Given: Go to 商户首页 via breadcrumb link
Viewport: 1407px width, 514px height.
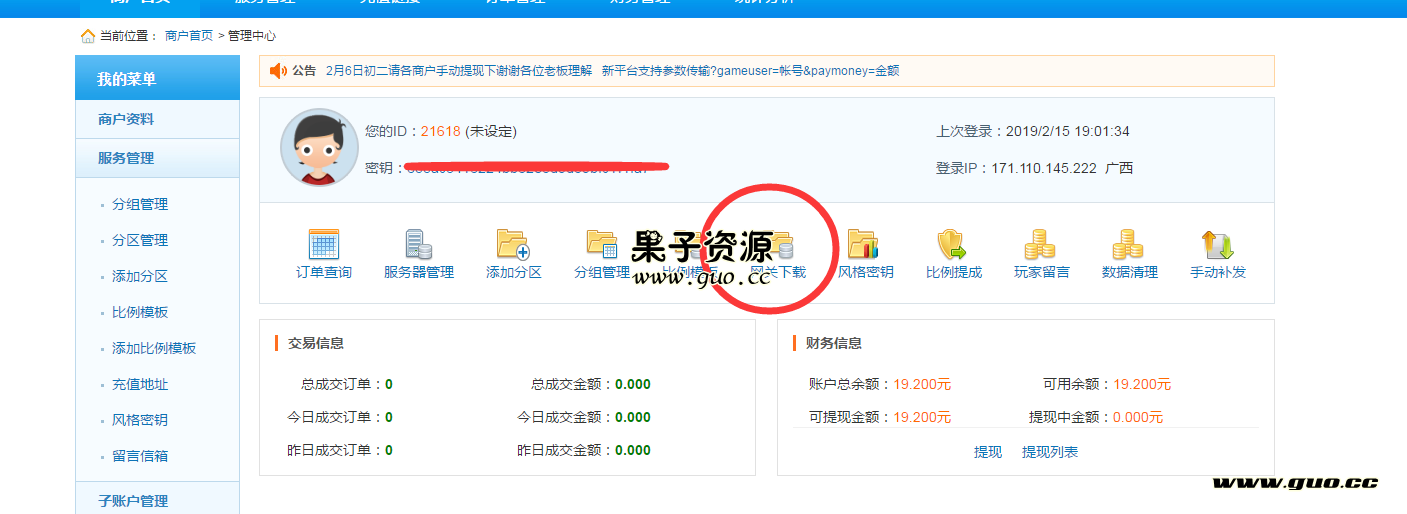Looking at the screenshot, I should pos(189,36).
